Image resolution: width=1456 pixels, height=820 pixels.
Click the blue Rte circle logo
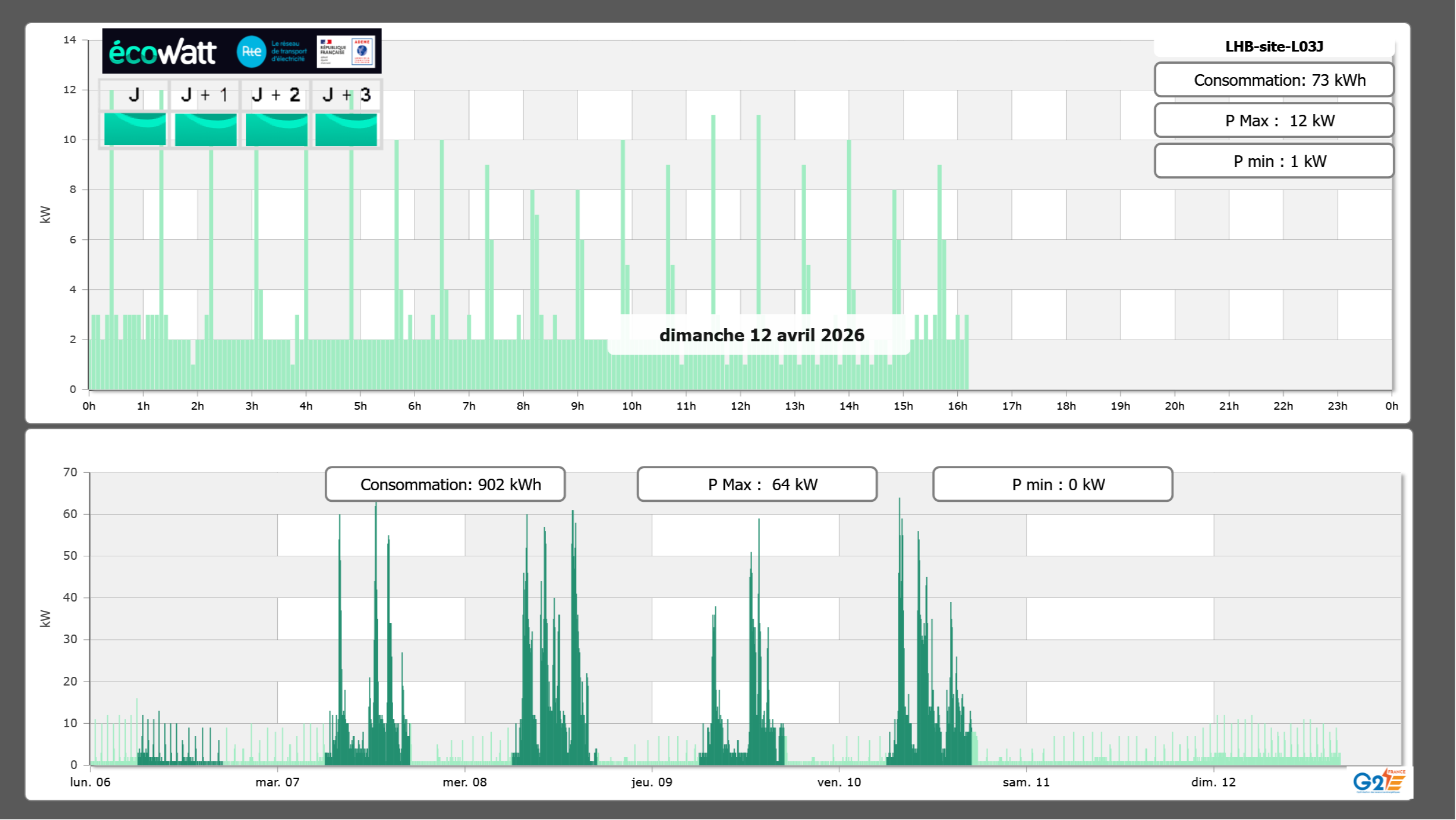click(x=251, y=52)
